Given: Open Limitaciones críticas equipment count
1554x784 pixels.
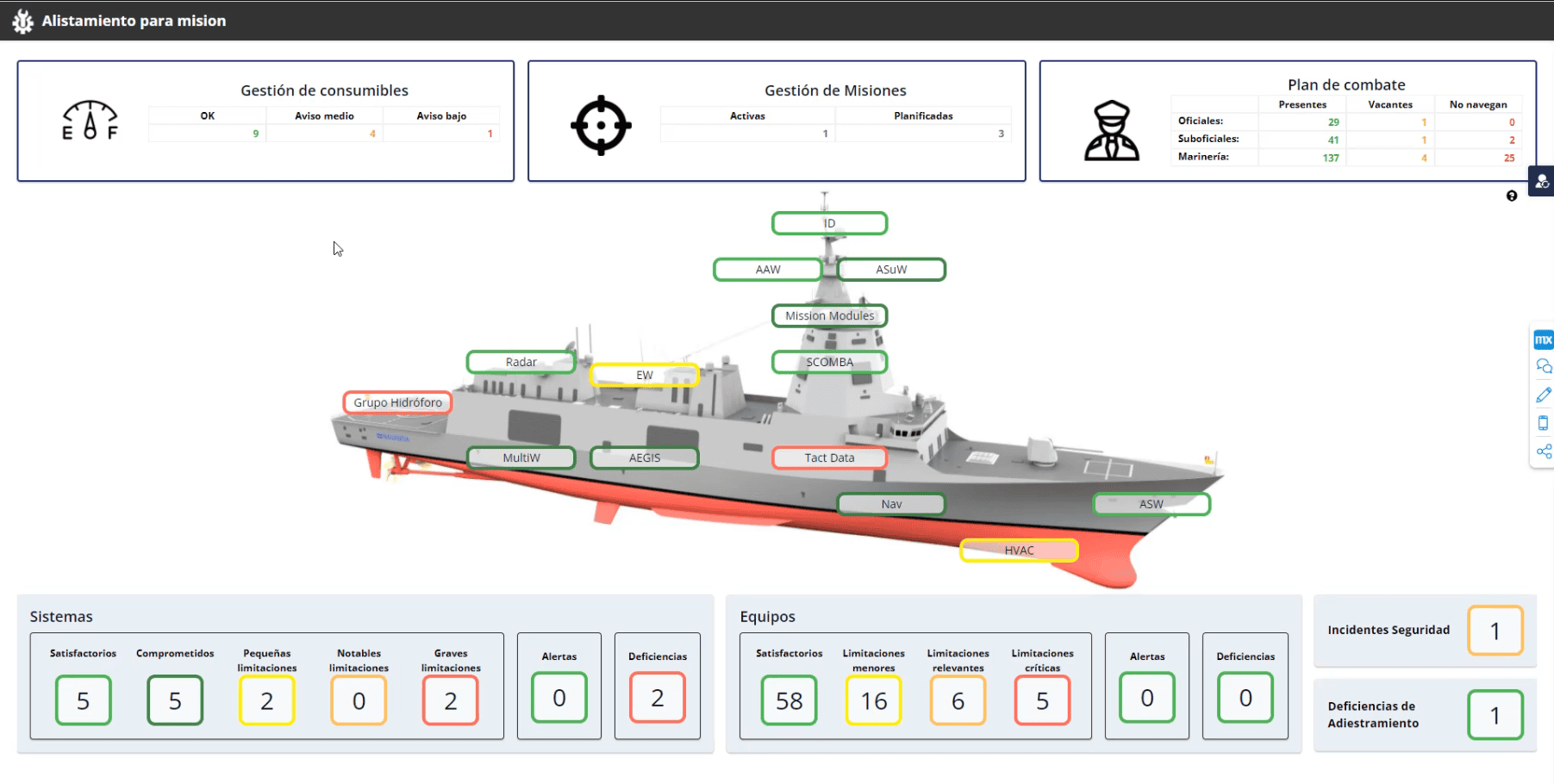Looking at the screenshot, I should pyautogui.click(x=1042, y=700).
